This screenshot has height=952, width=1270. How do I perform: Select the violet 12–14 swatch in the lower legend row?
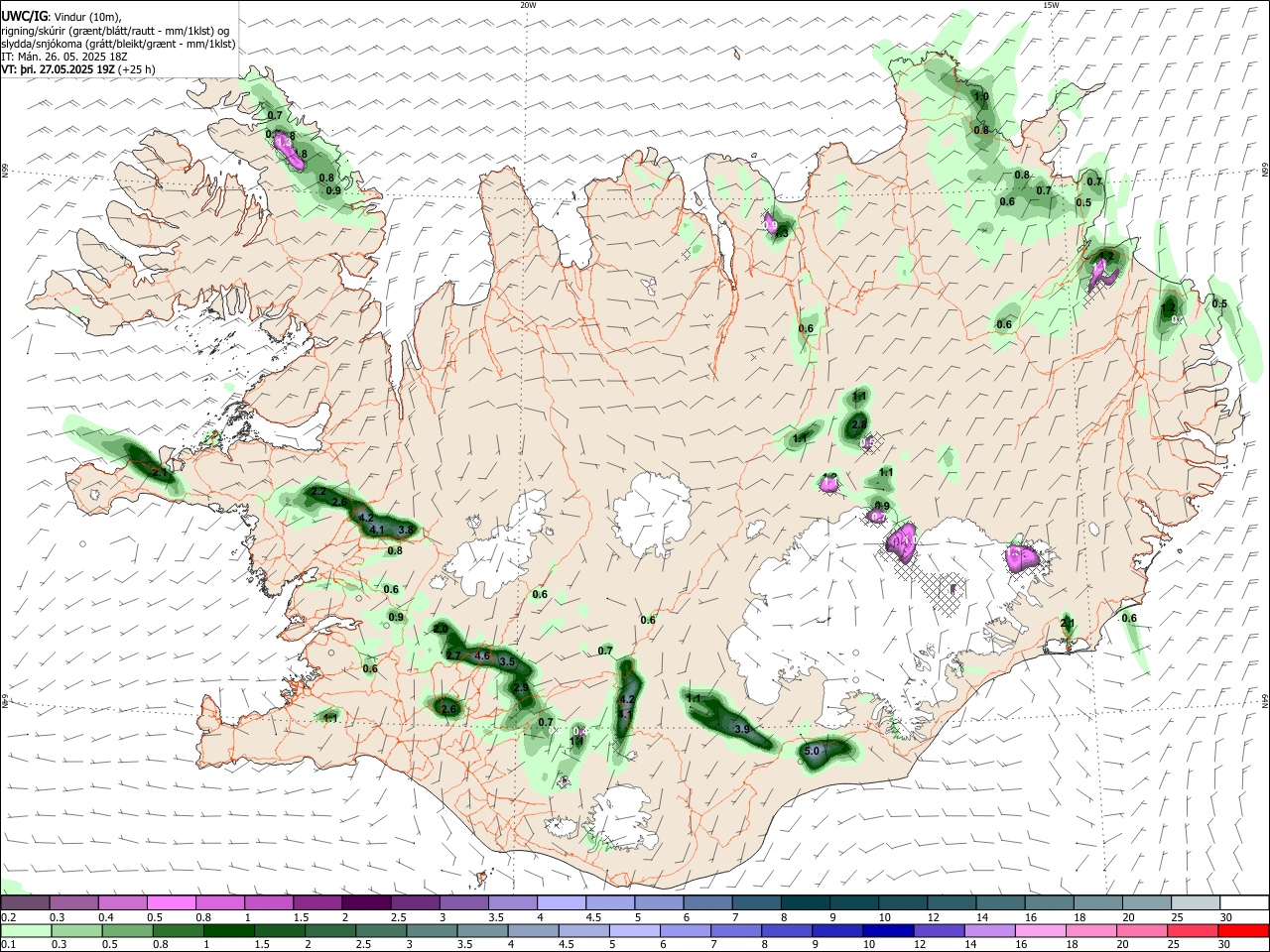[x=938, y=930]
